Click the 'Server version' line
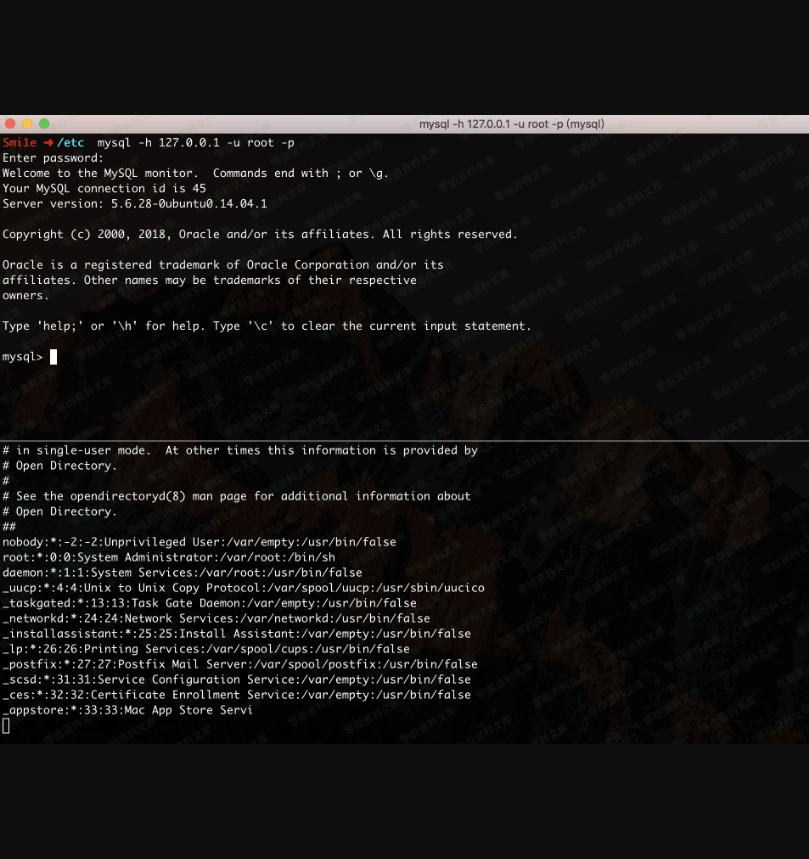This screenshot has height=859, width=809. coord(134,204)
